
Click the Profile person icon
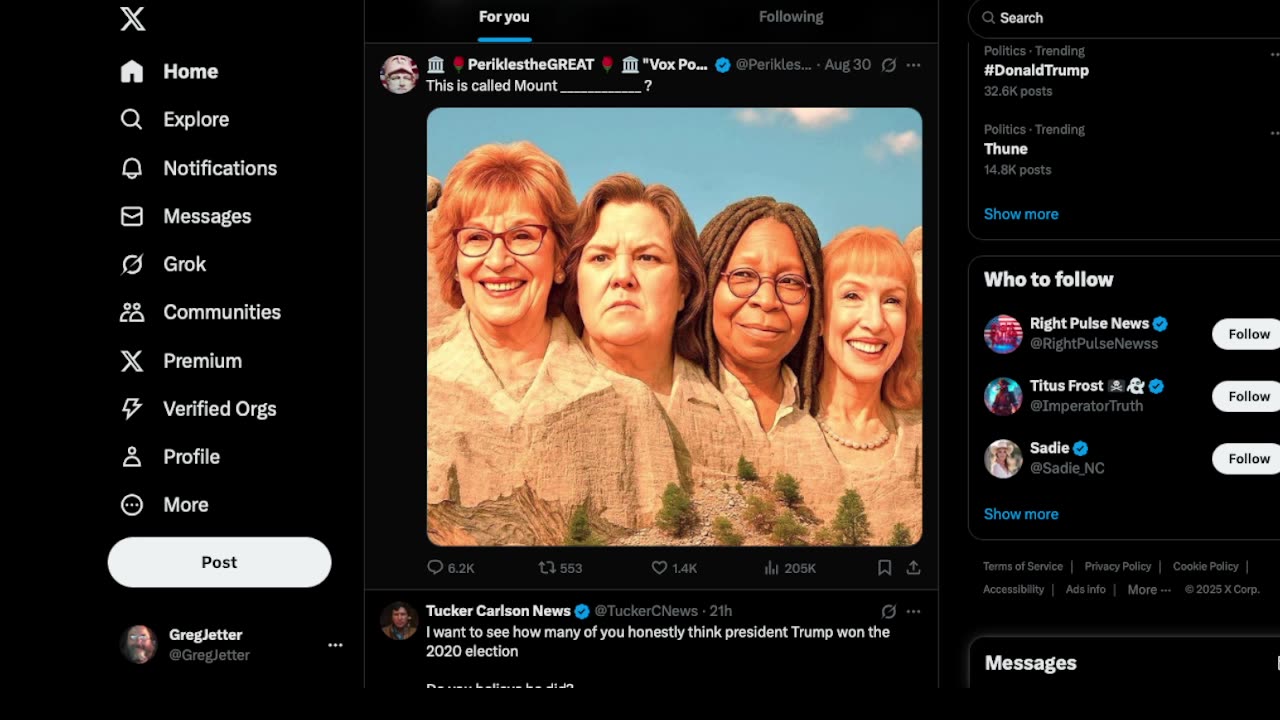click(x=132, y=457)
